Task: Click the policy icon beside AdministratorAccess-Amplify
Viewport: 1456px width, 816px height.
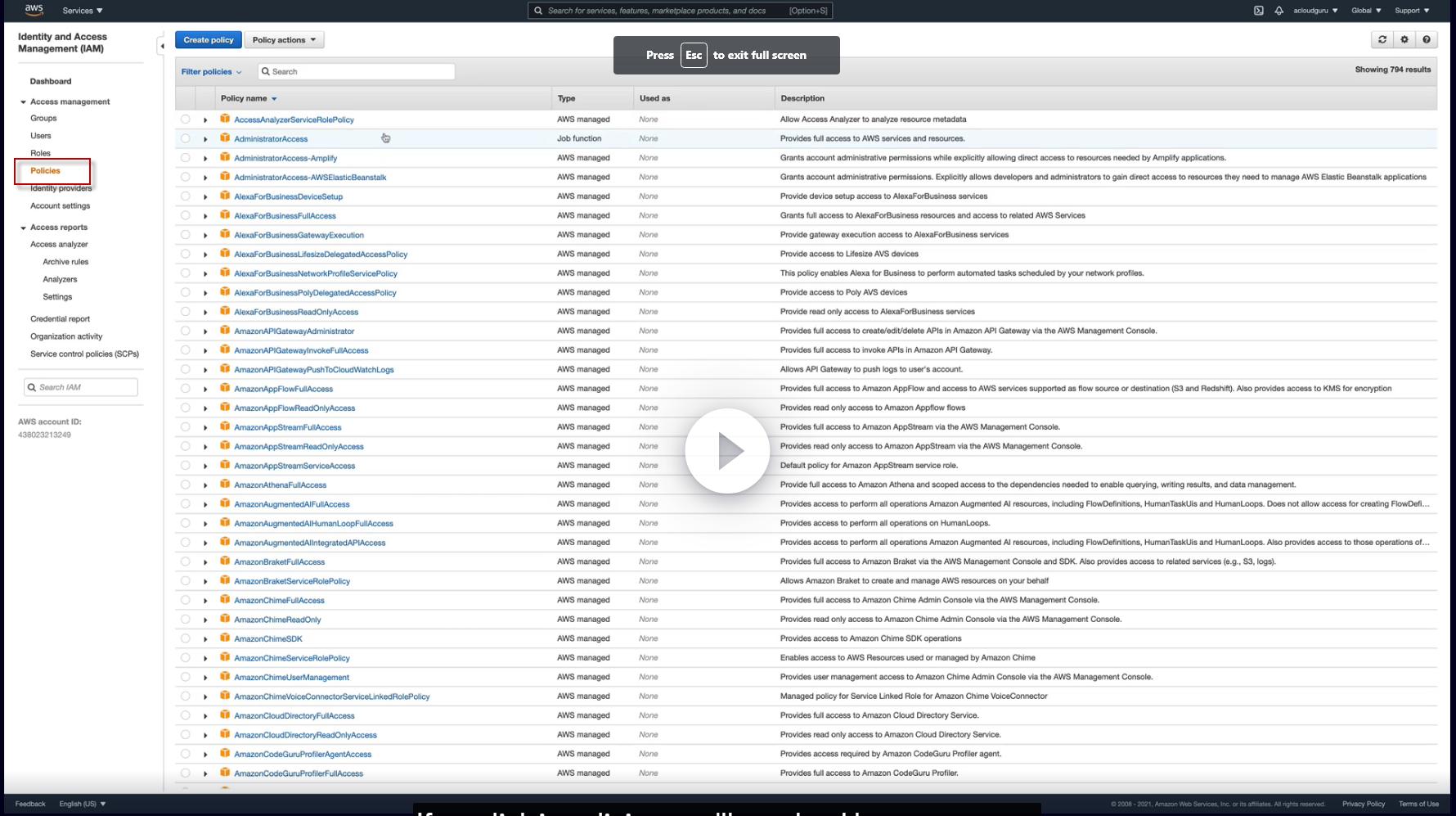Action: (225, 158)
